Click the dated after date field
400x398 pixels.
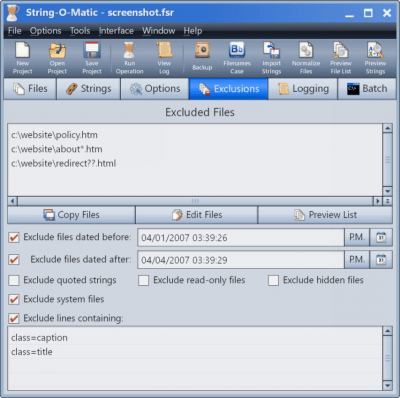click(x=241, y=260)
